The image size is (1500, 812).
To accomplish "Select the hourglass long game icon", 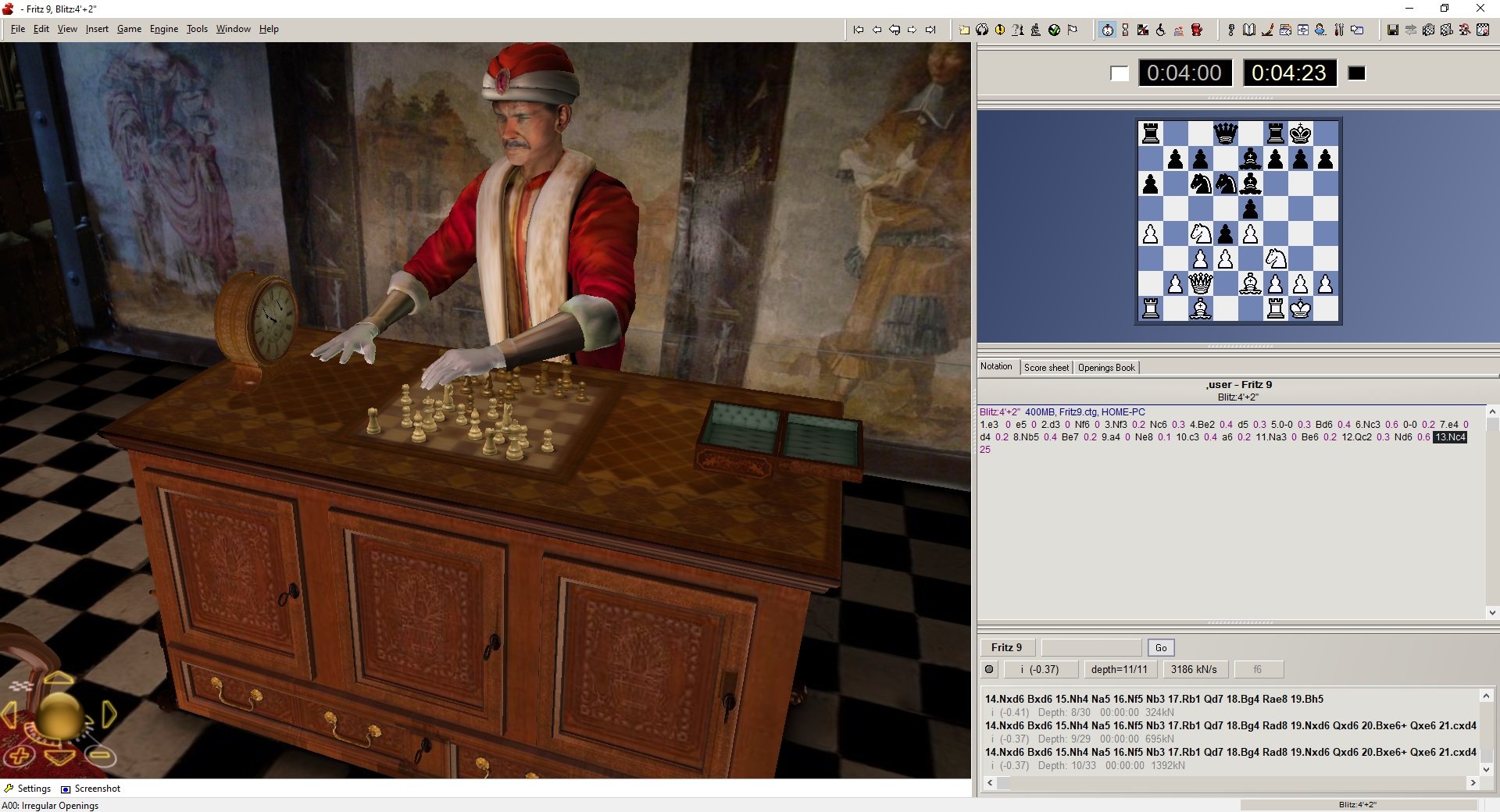I will [x=1125, y=30].
